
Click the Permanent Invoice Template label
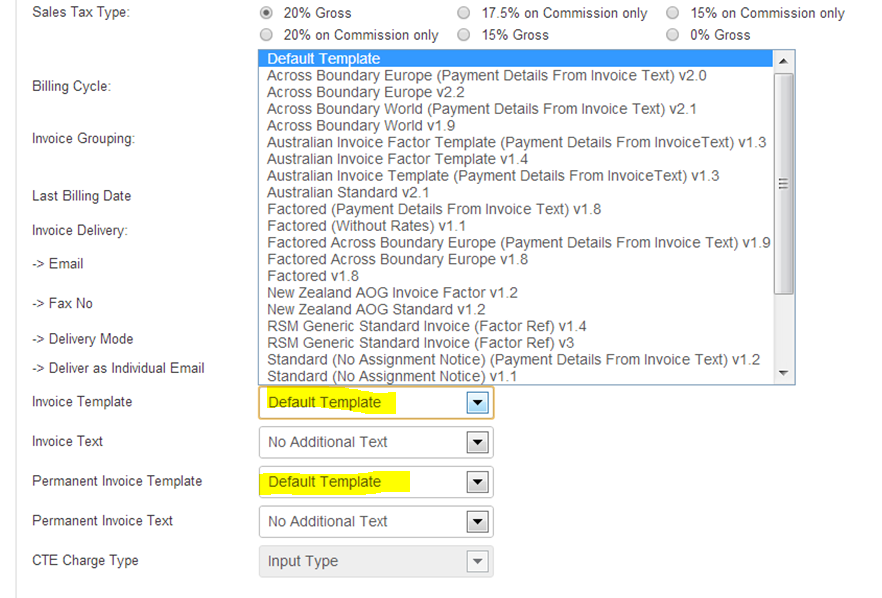coord(117,481)
